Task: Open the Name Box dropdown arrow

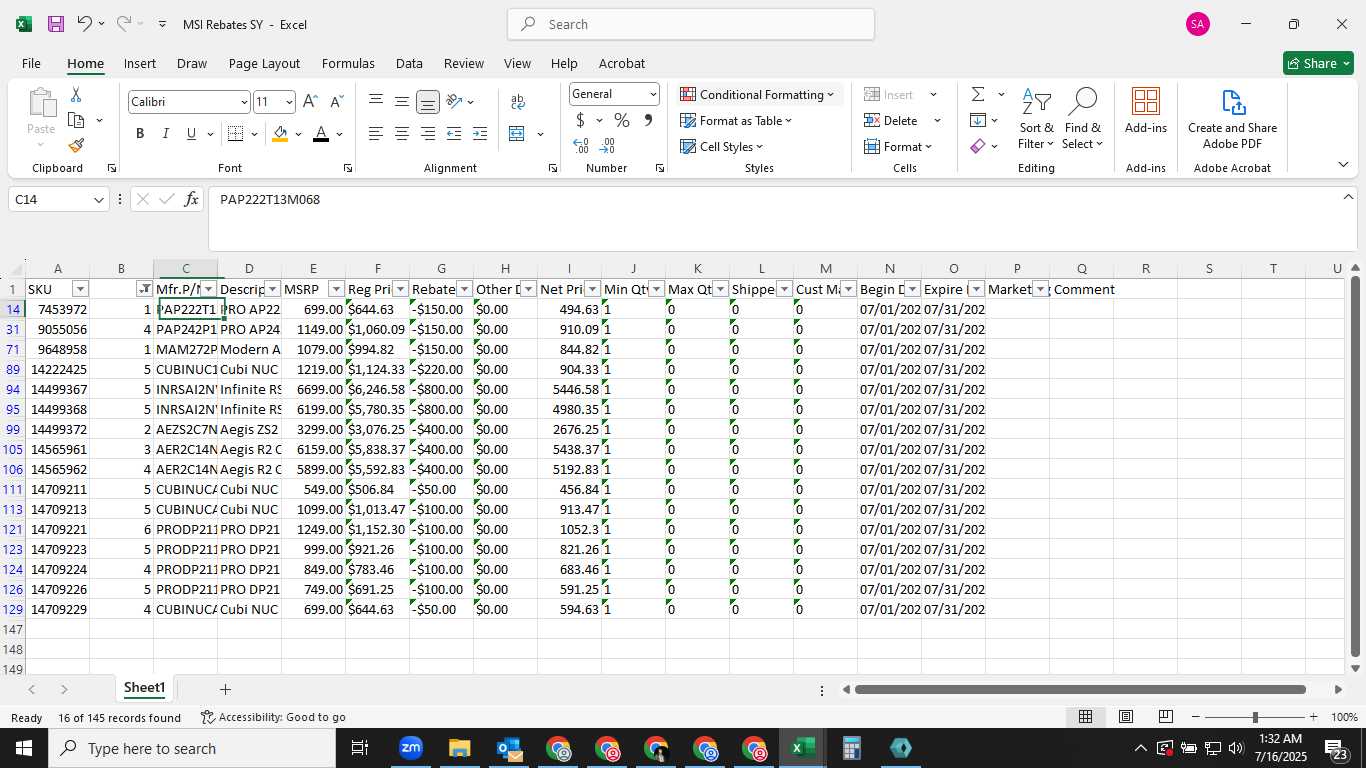Action: [98, 200]
